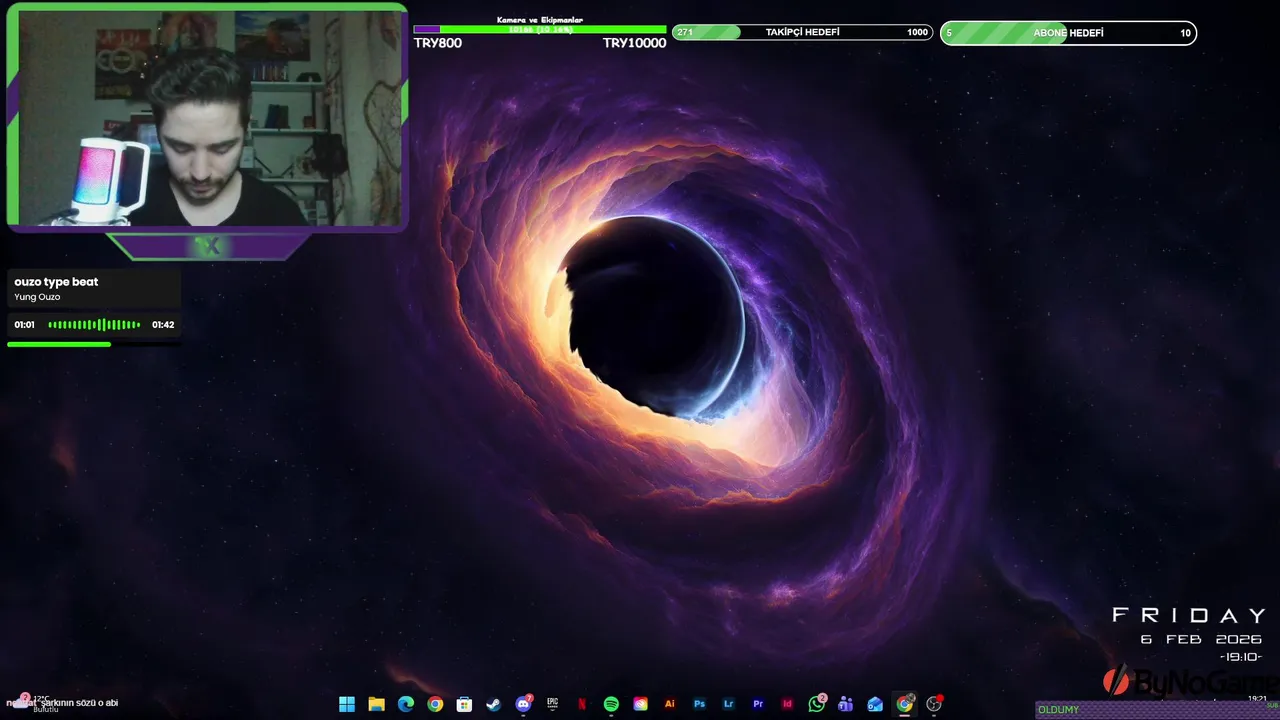Click the "FRIDAY" date widget text
Screen dimensions: 1280x720
click(1189, 616)
